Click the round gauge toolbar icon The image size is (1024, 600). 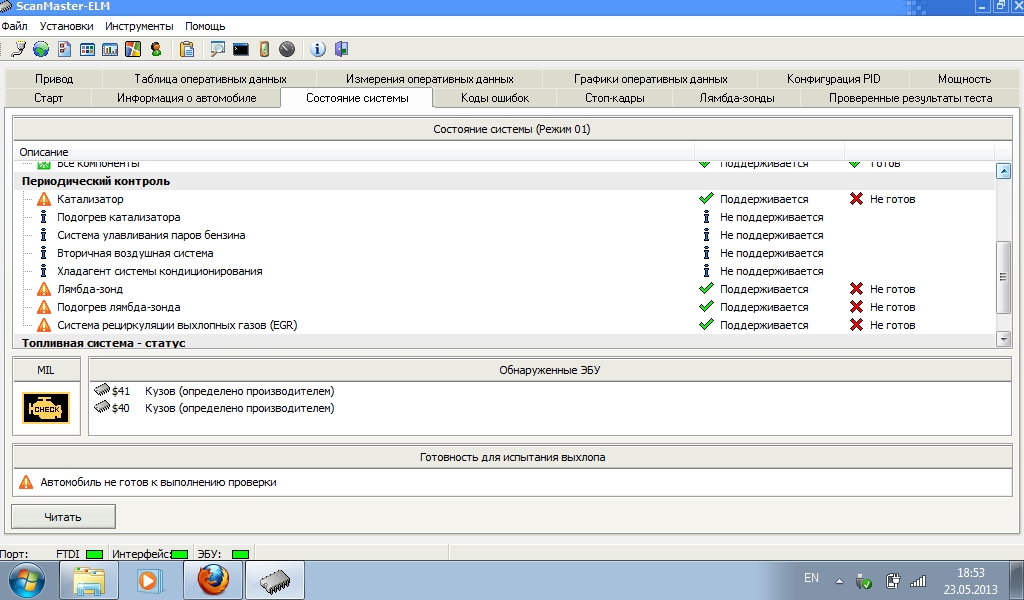point(287,49)
